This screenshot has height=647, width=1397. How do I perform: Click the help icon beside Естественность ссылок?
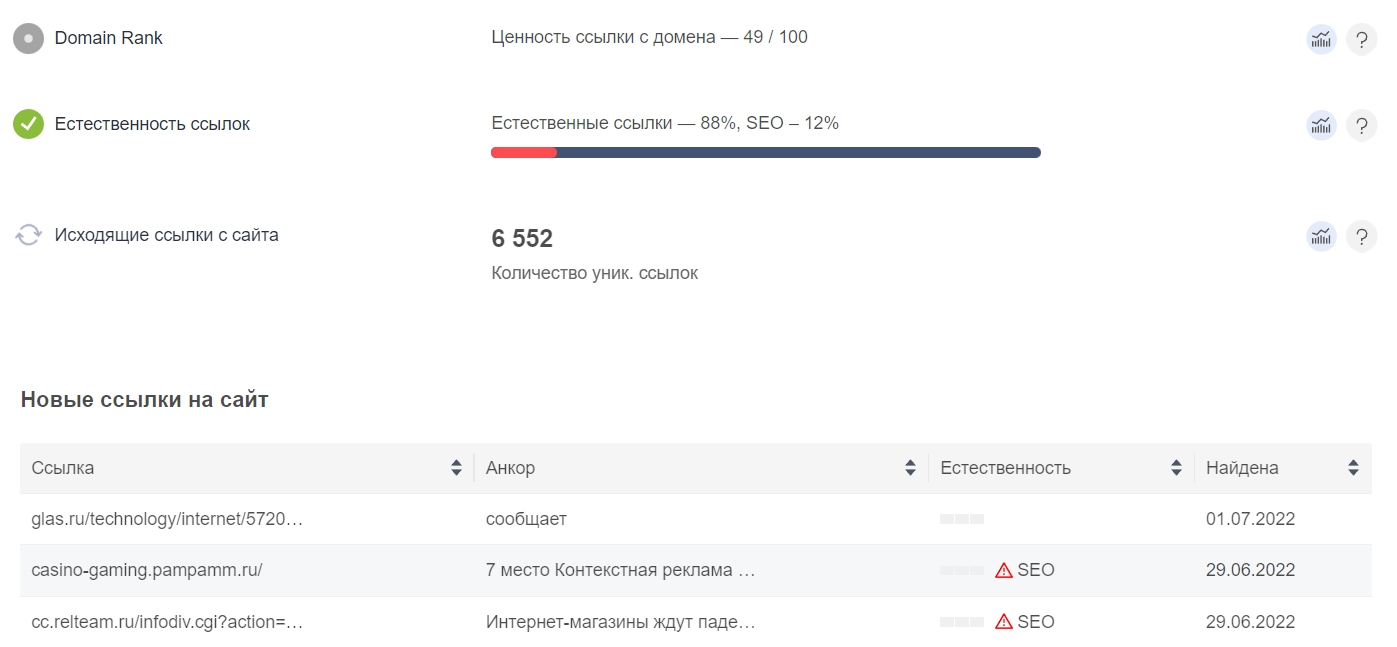pos(1361,125)
